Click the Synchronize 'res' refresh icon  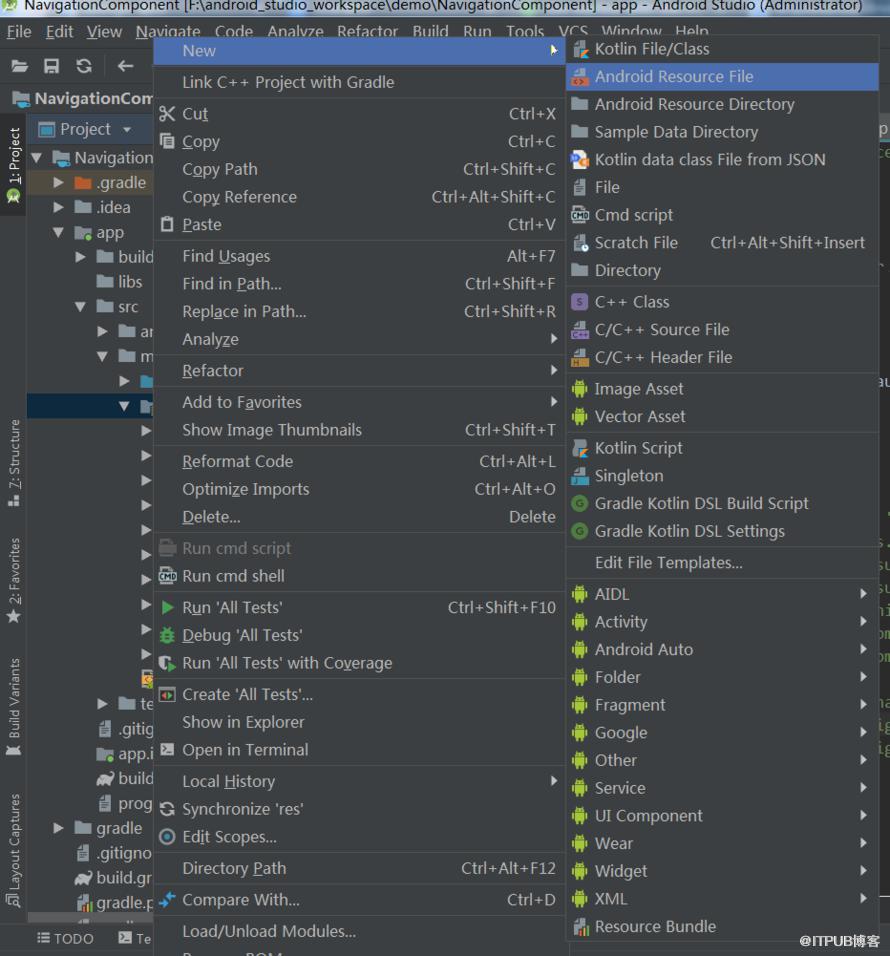[167, 809]
